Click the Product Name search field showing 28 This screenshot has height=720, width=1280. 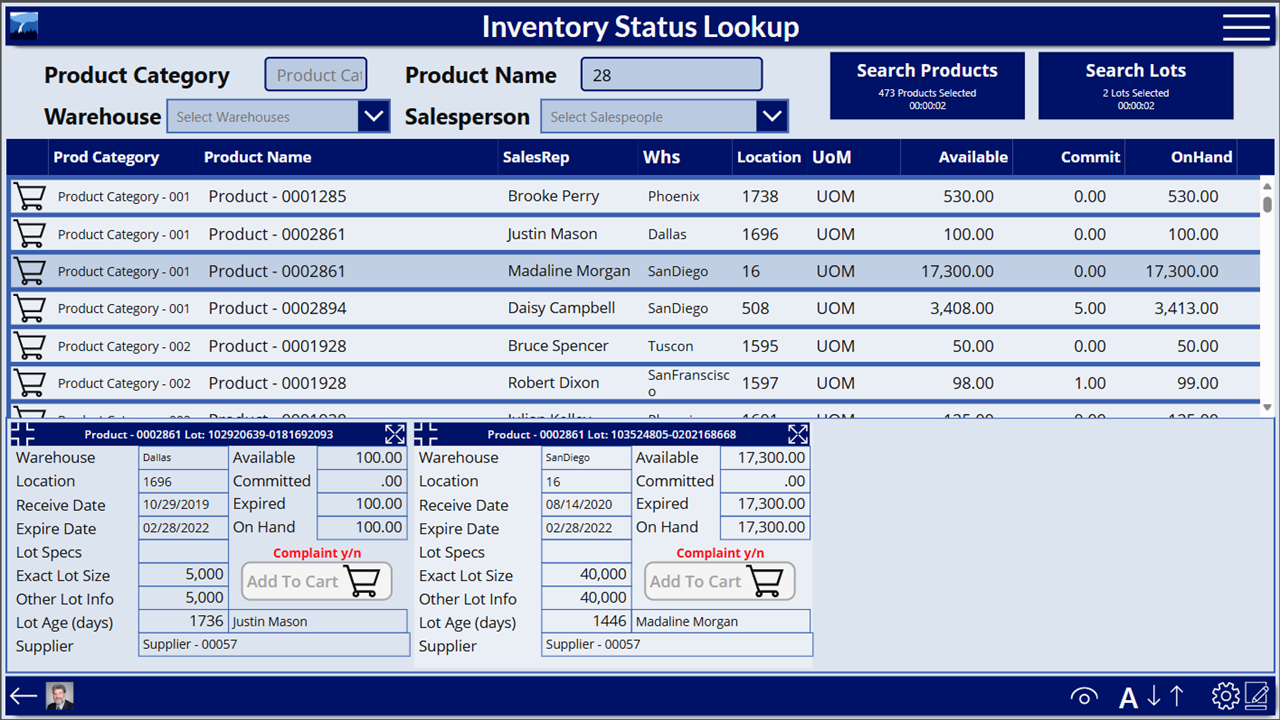pyautogui.click(x=670, y=73)
